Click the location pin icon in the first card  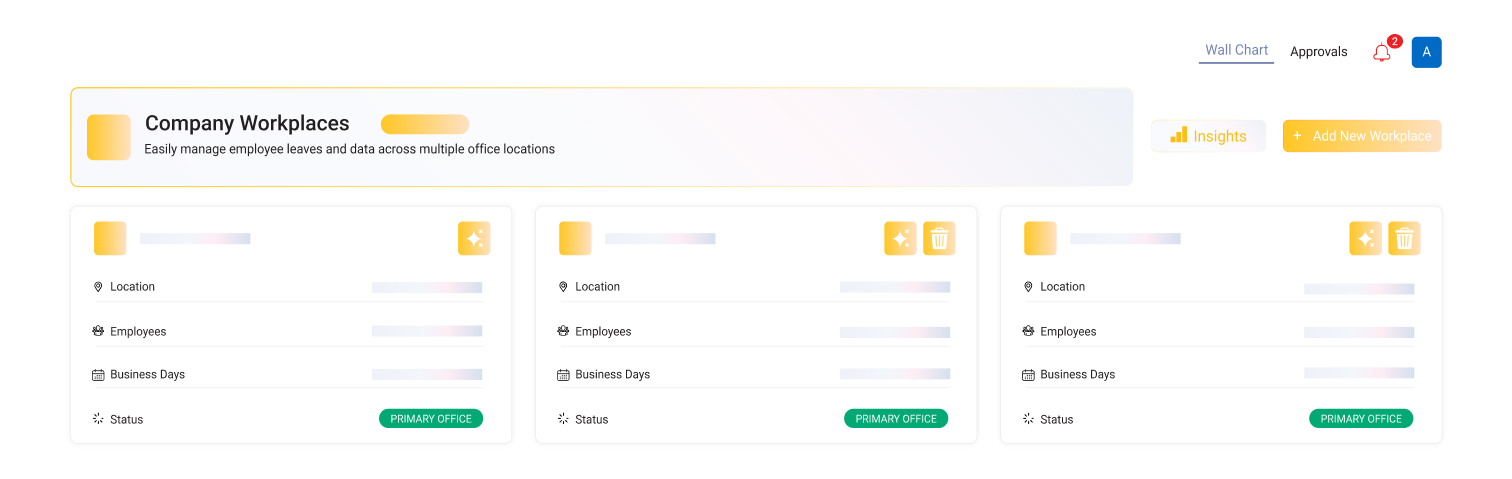coord(98,287)
